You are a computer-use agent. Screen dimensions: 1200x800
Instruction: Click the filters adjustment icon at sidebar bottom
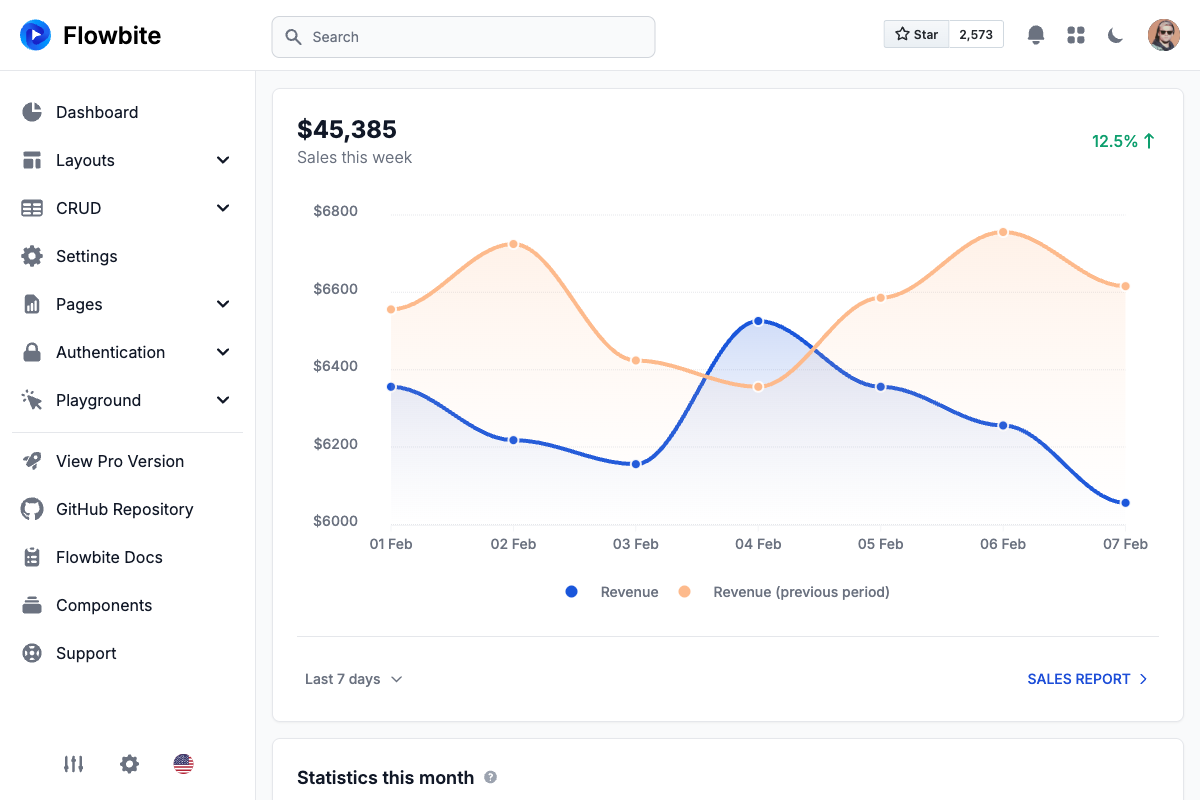[73, 764]
